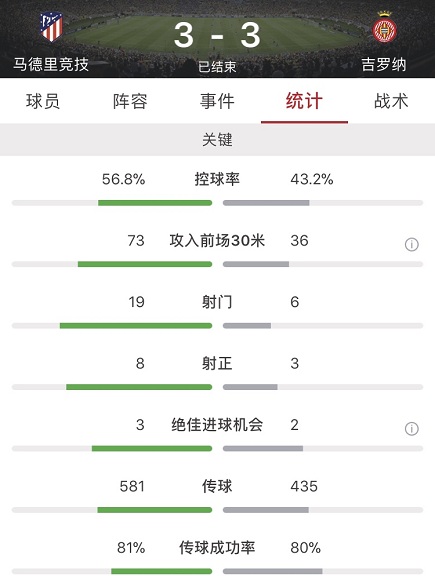Click the gray 射门 bar for Girona
The width and height of the screenshot is (435, 576).
tap(247, 325)
